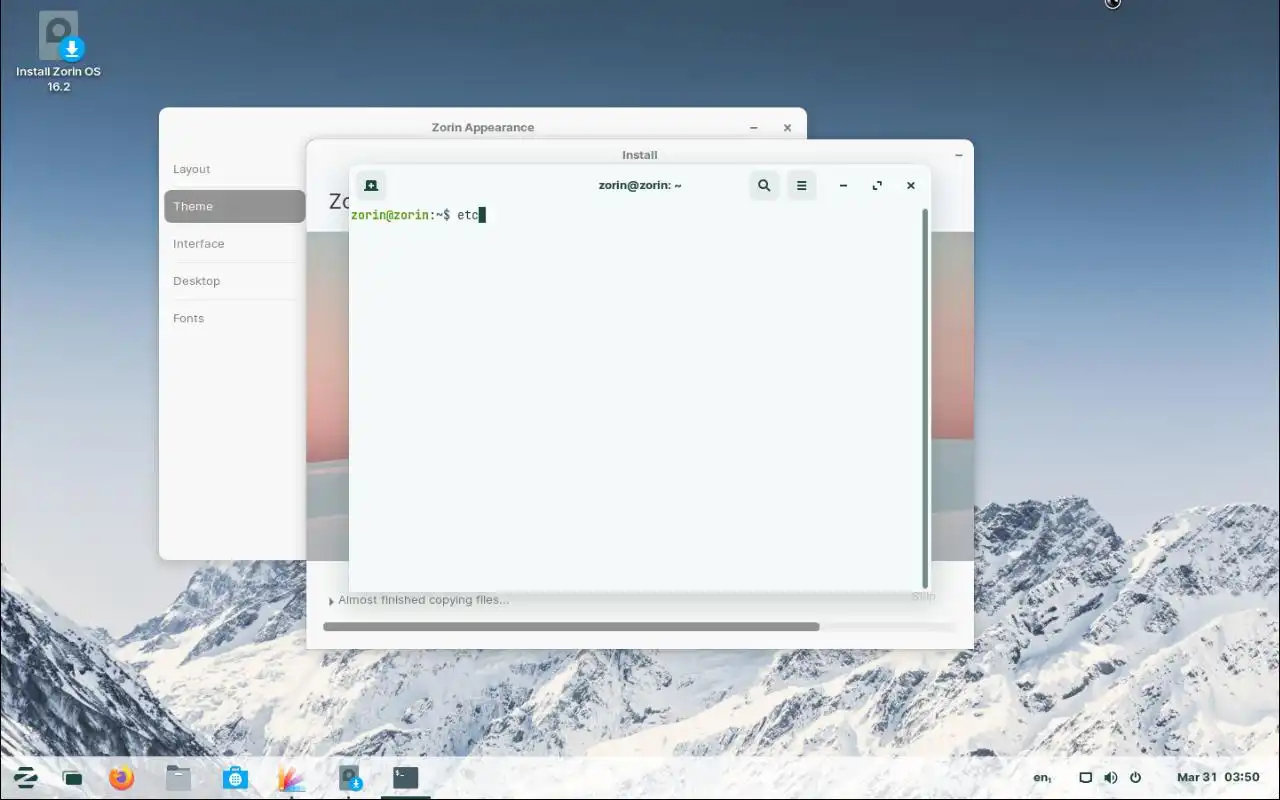The height and width of the screenshot is (800, 1280).
Task: Click the terminal command prompt line
Action: [418, 215]
